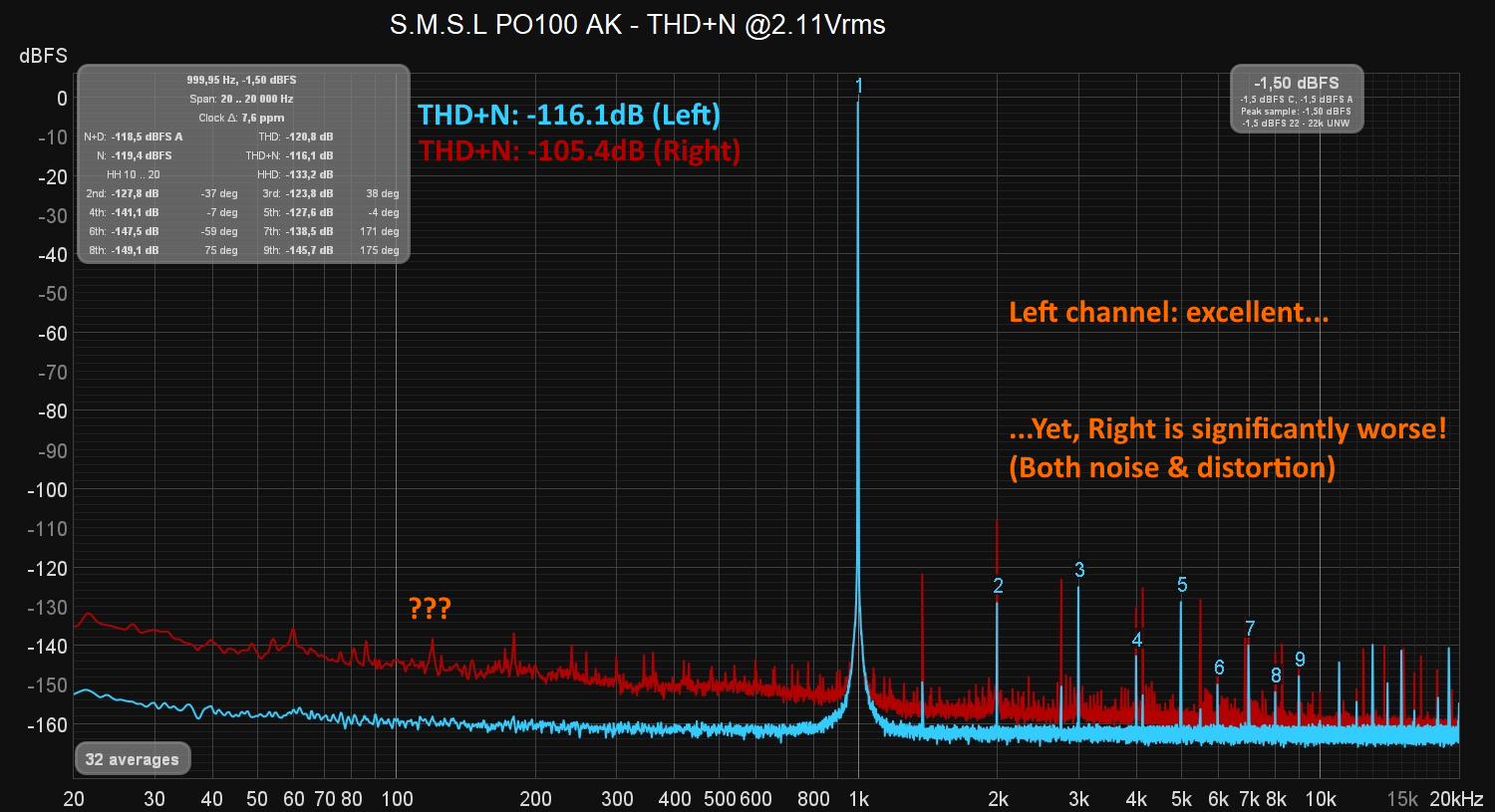Click the "N+D: -118,5 dBFS A" value

pyautogui.click(x=134, y=136)
